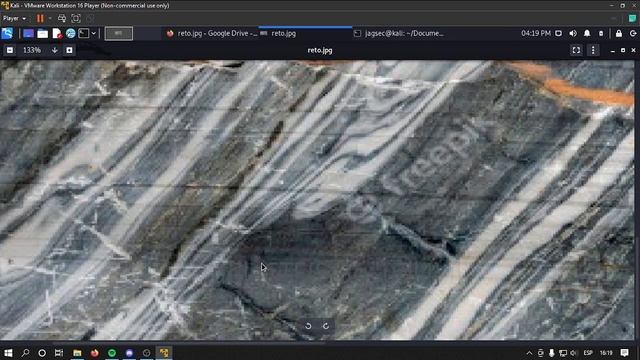
Task: Open the notifications bell in the Kali panel
Action: (x=587, y=33)
